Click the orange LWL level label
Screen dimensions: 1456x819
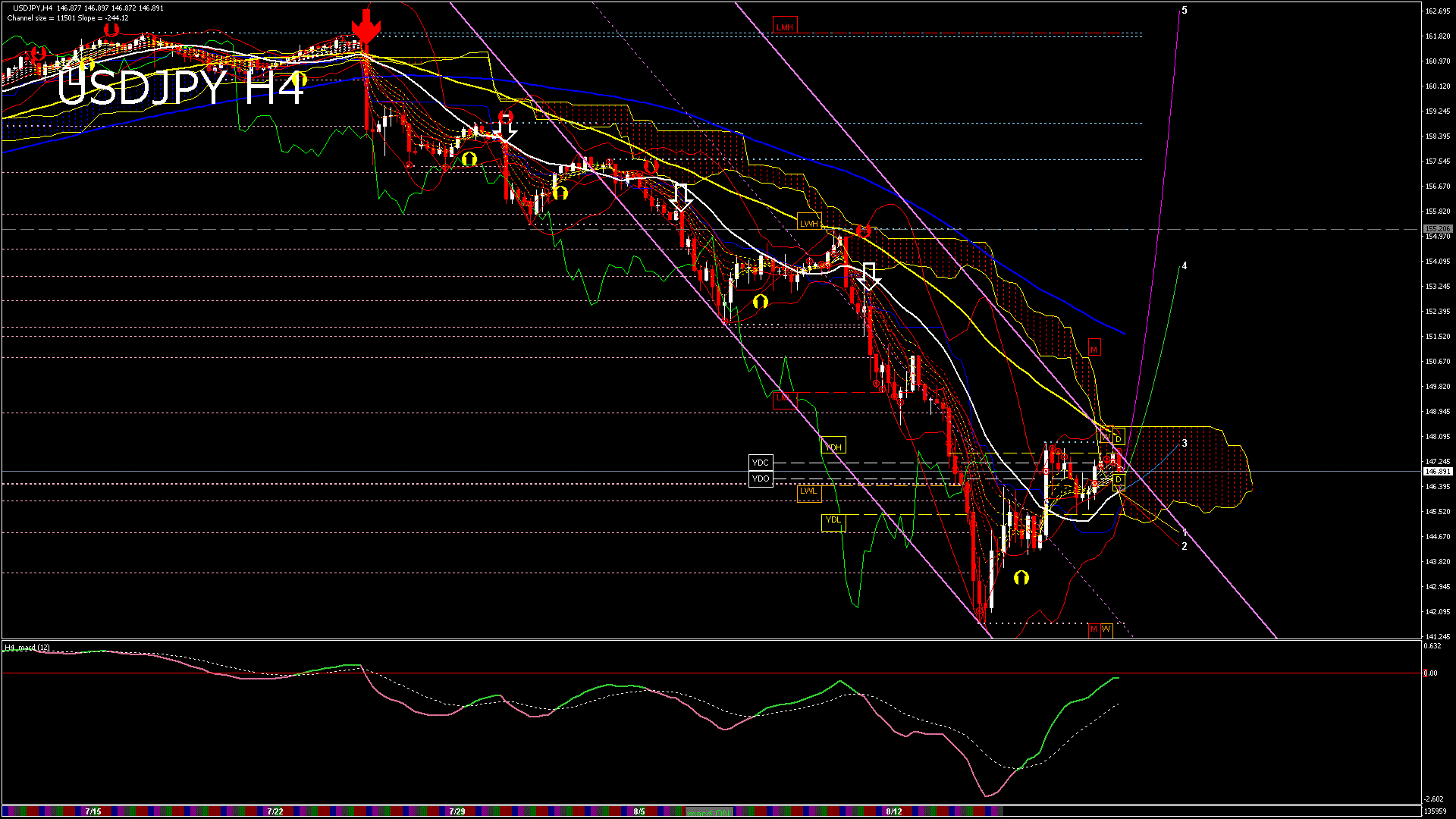click(x=808, y=491)
